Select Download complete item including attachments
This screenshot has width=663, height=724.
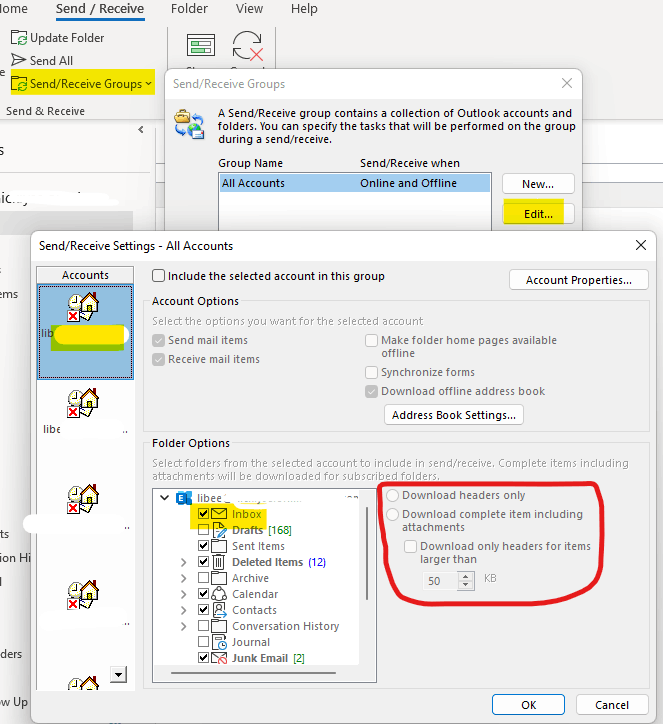coord(392,514)
